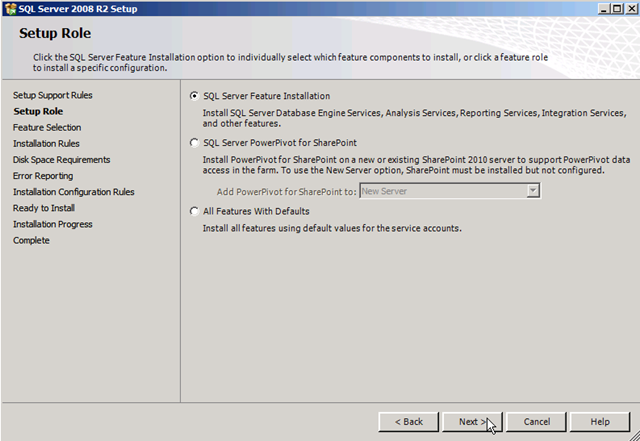
Task: Select Ready to Install step
Action: [x=44, y=207]
